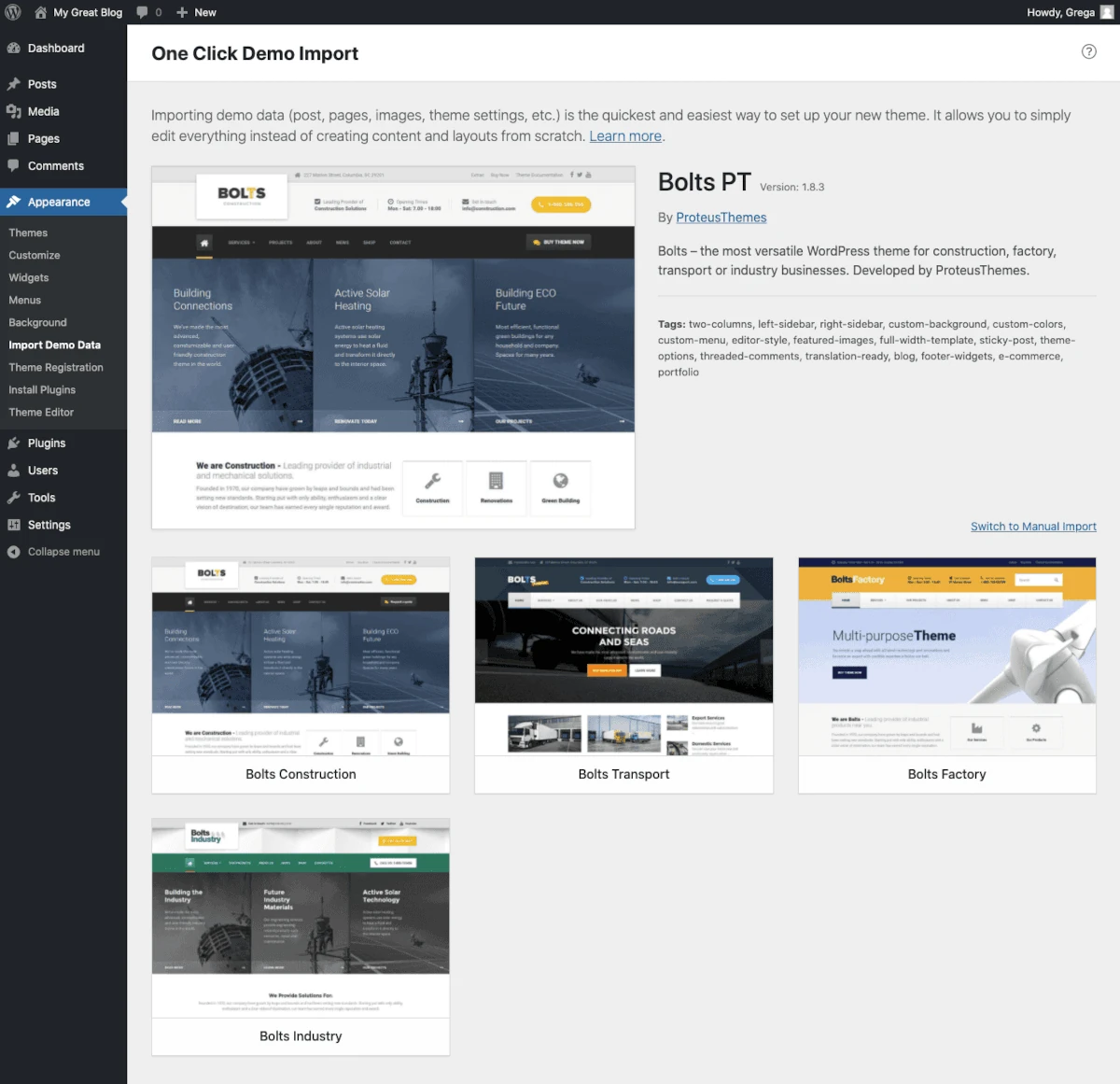Image resolution: width=1120 pixels, height=1084 pixels.
Task: Click the Dashboard gauge icon
Action: pos(13,49)
